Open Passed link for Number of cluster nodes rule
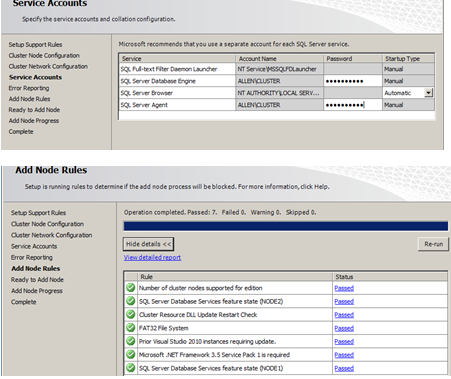Screen dimensions: 451x379 (344, 288)
